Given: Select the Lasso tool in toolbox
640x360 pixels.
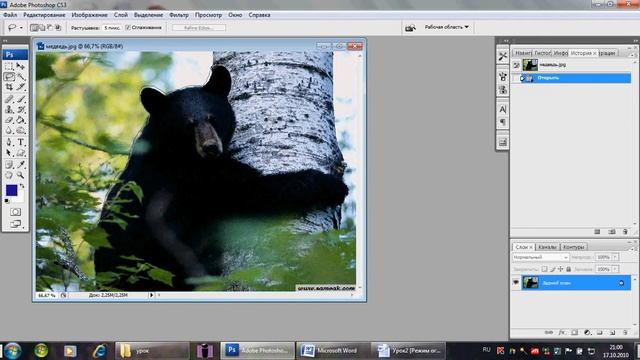Looking at the screenshot, I should [x=9, y=77].
